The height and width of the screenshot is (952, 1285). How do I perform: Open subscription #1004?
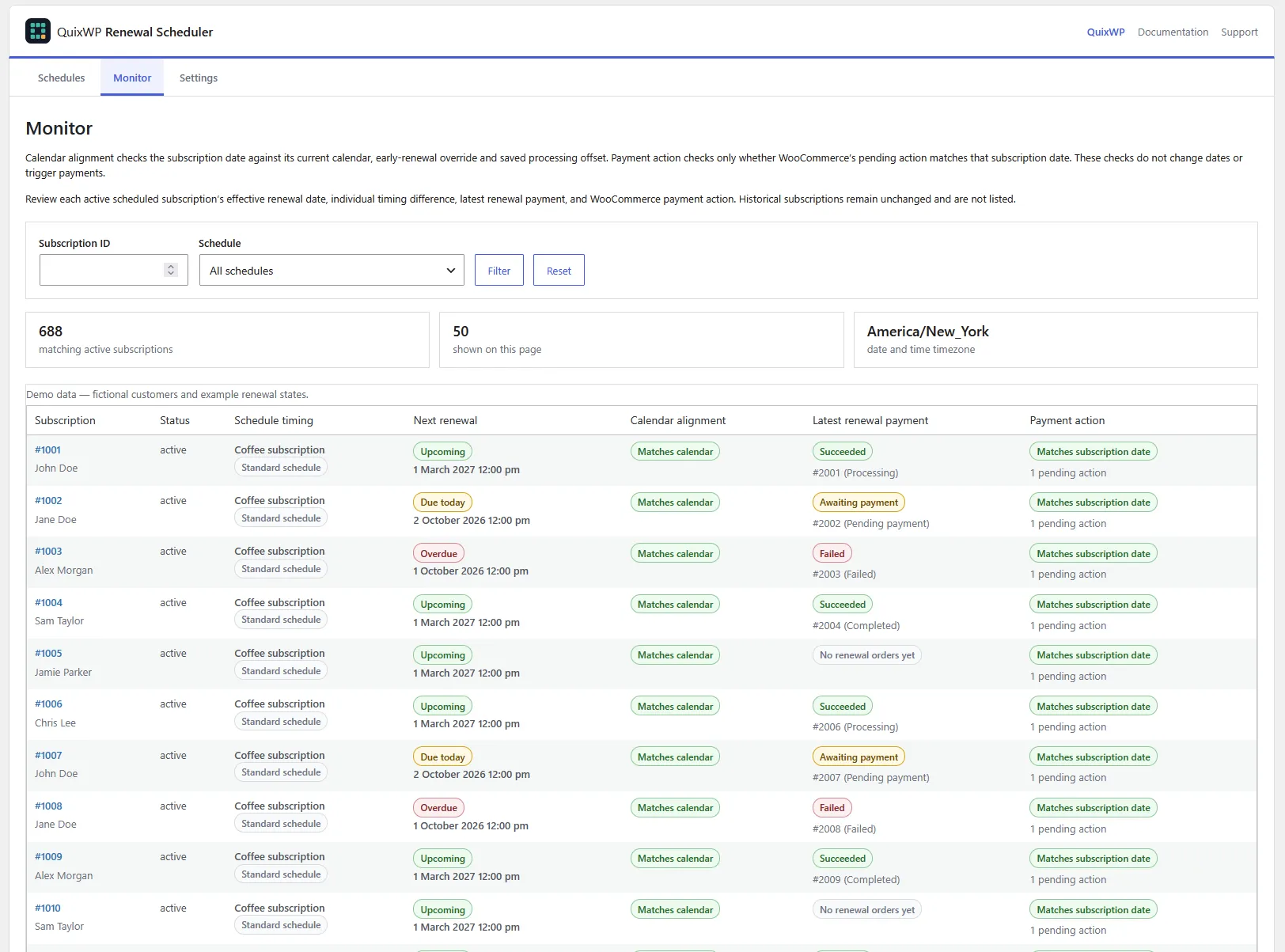(x=48, y=603)
